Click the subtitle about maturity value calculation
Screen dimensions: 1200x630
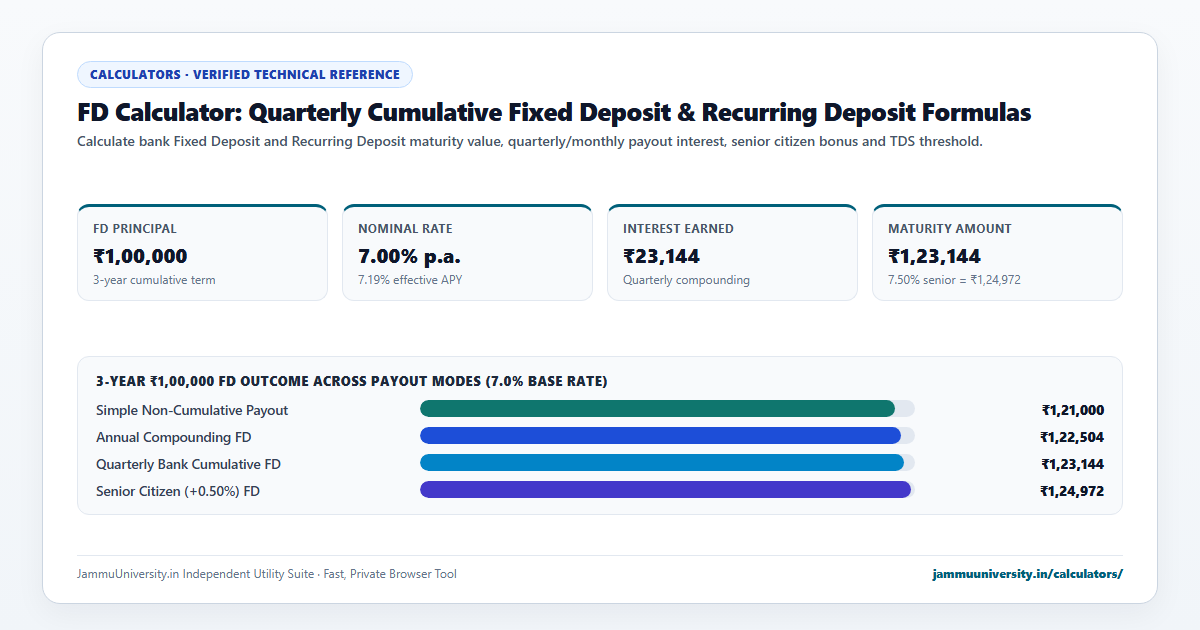[x=530, y=142]
